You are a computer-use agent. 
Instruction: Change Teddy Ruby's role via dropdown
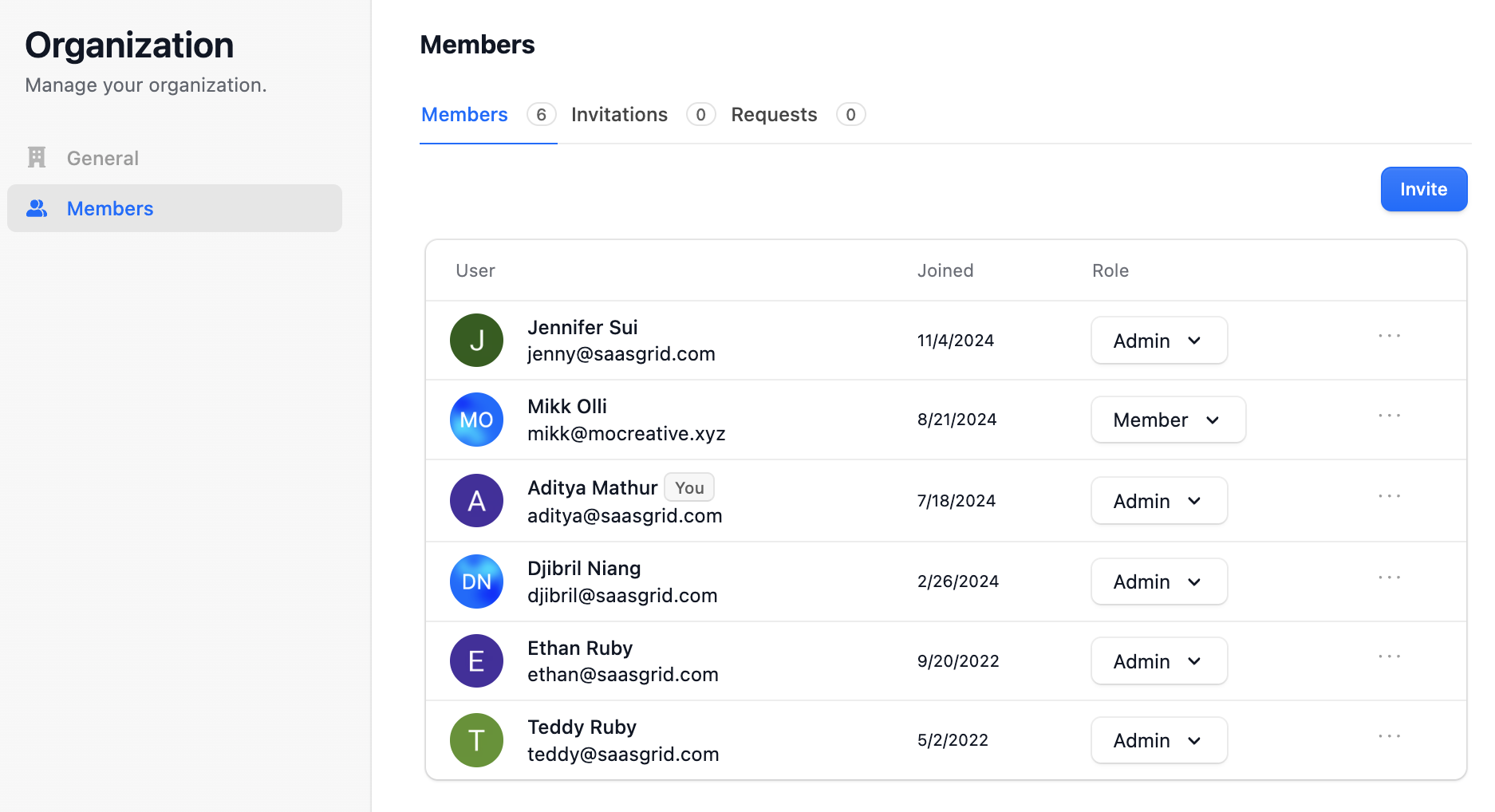(x=1158, y=740)
